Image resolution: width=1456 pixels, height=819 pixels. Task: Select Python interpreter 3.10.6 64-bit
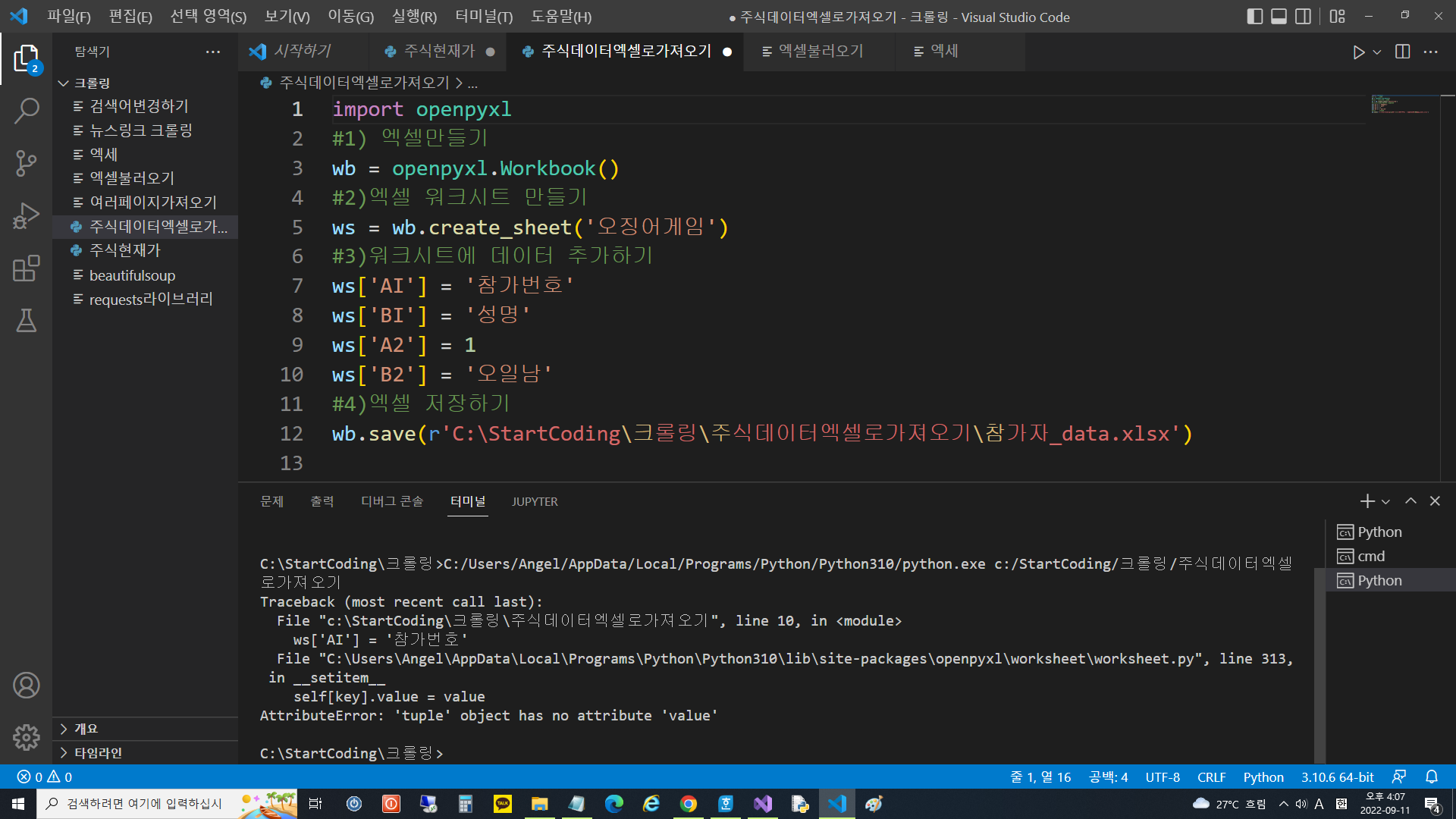(1338, 777)
